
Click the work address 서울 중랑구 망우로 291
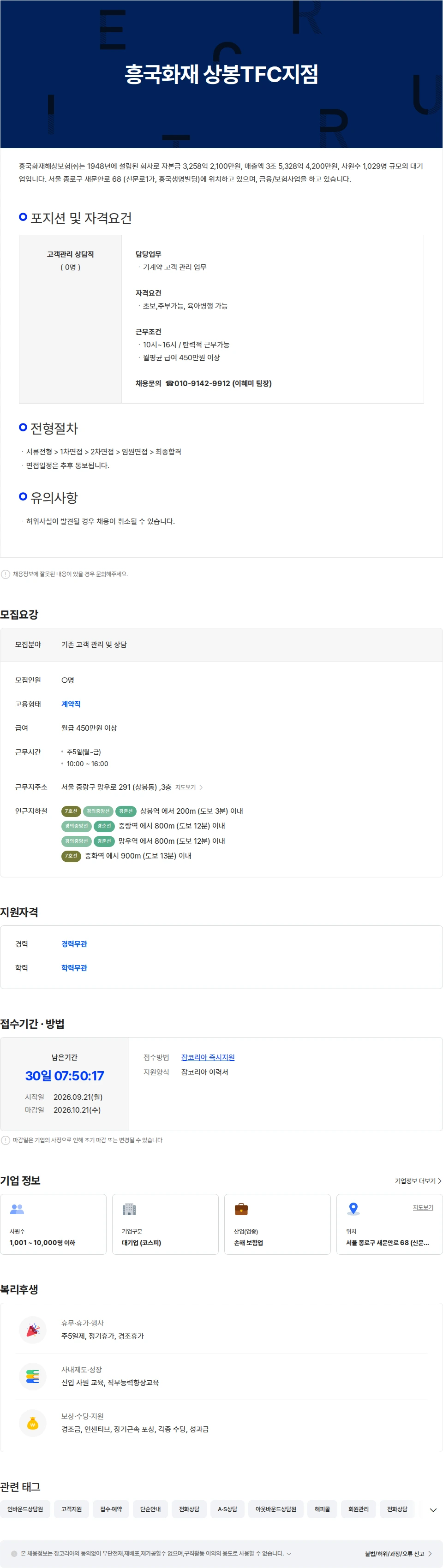[116, 787]
